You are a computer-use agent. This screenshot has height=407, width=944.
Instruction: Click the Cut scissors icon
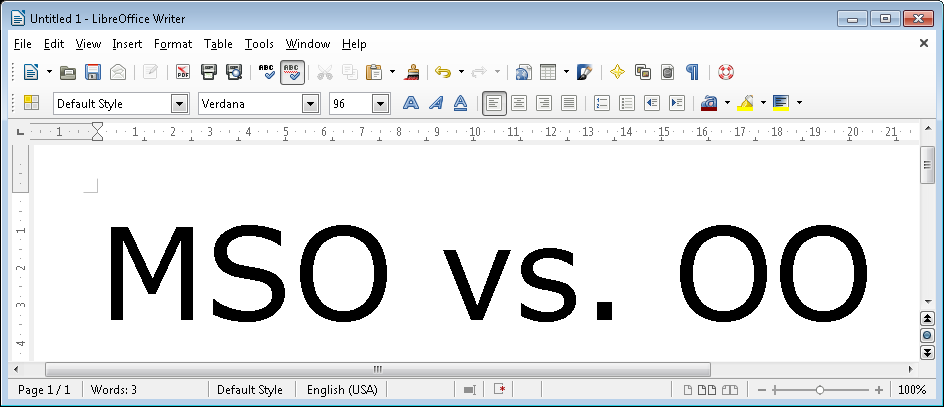point(324,72)
